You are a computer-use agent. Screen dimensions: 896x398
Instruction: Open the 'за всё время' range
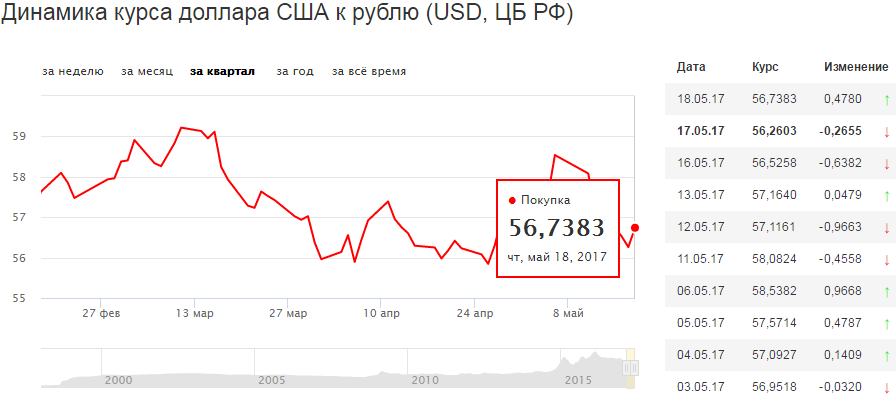tap(369, 71)
